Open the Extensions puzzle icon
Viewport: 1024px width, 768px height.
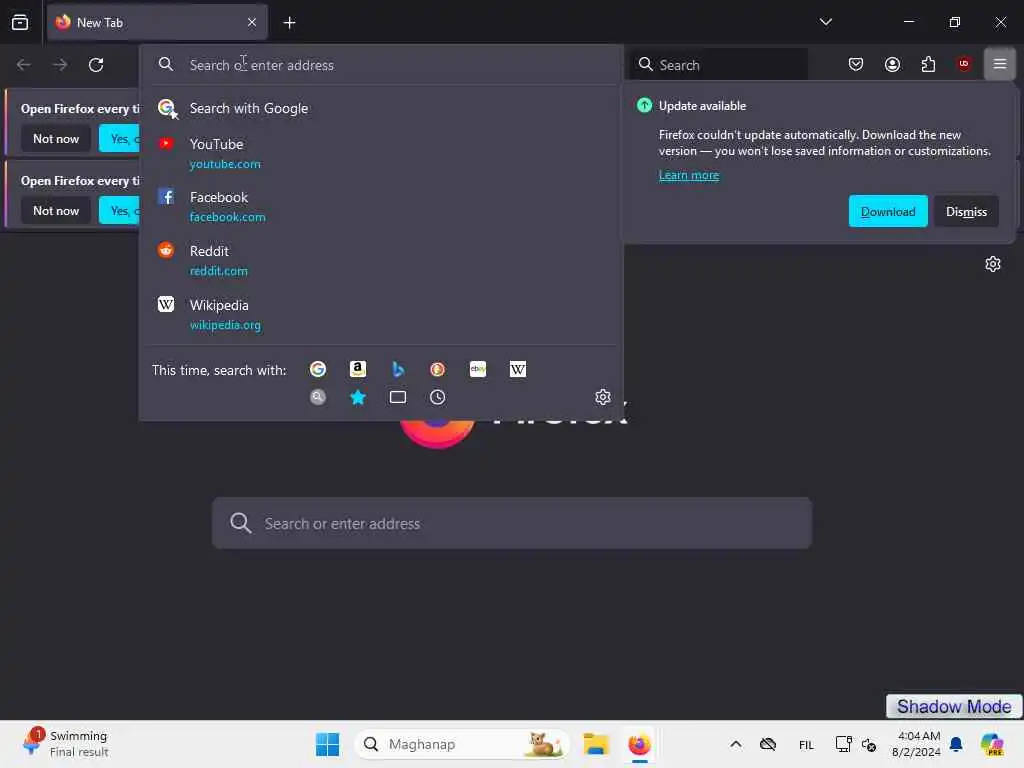click(928, 64)
